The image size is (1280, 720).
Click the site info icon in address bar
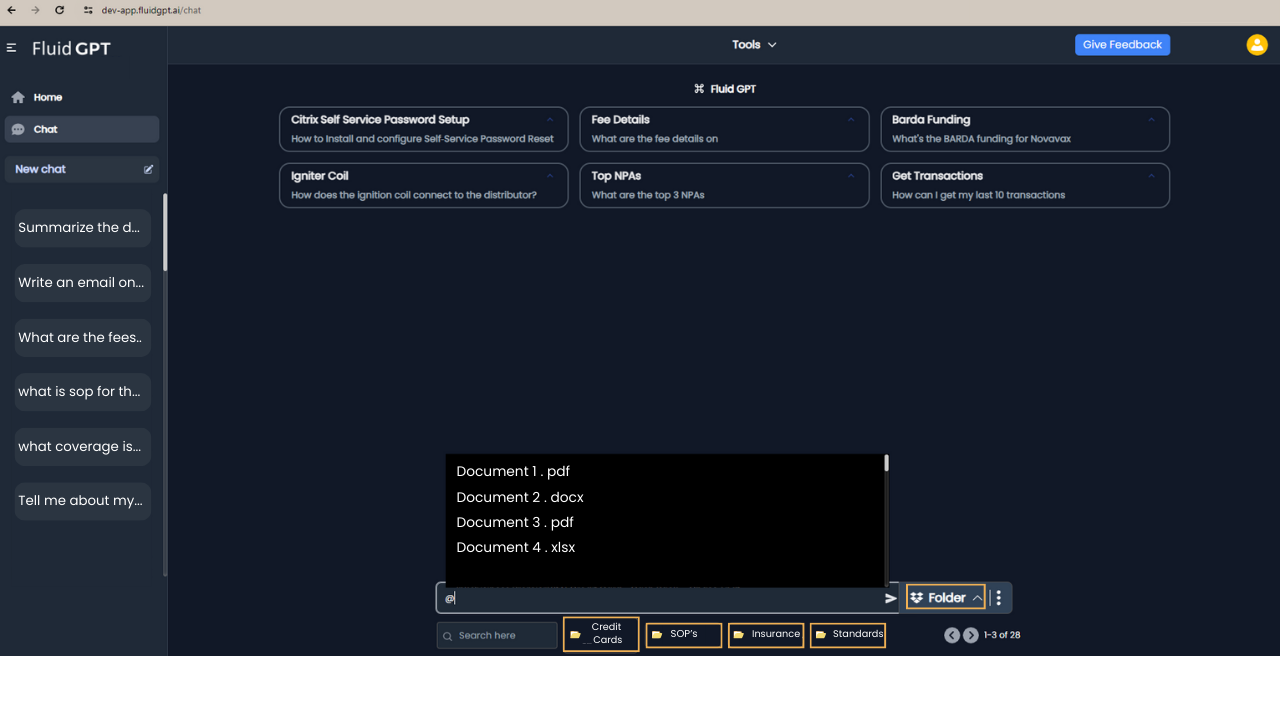point(88,10)
